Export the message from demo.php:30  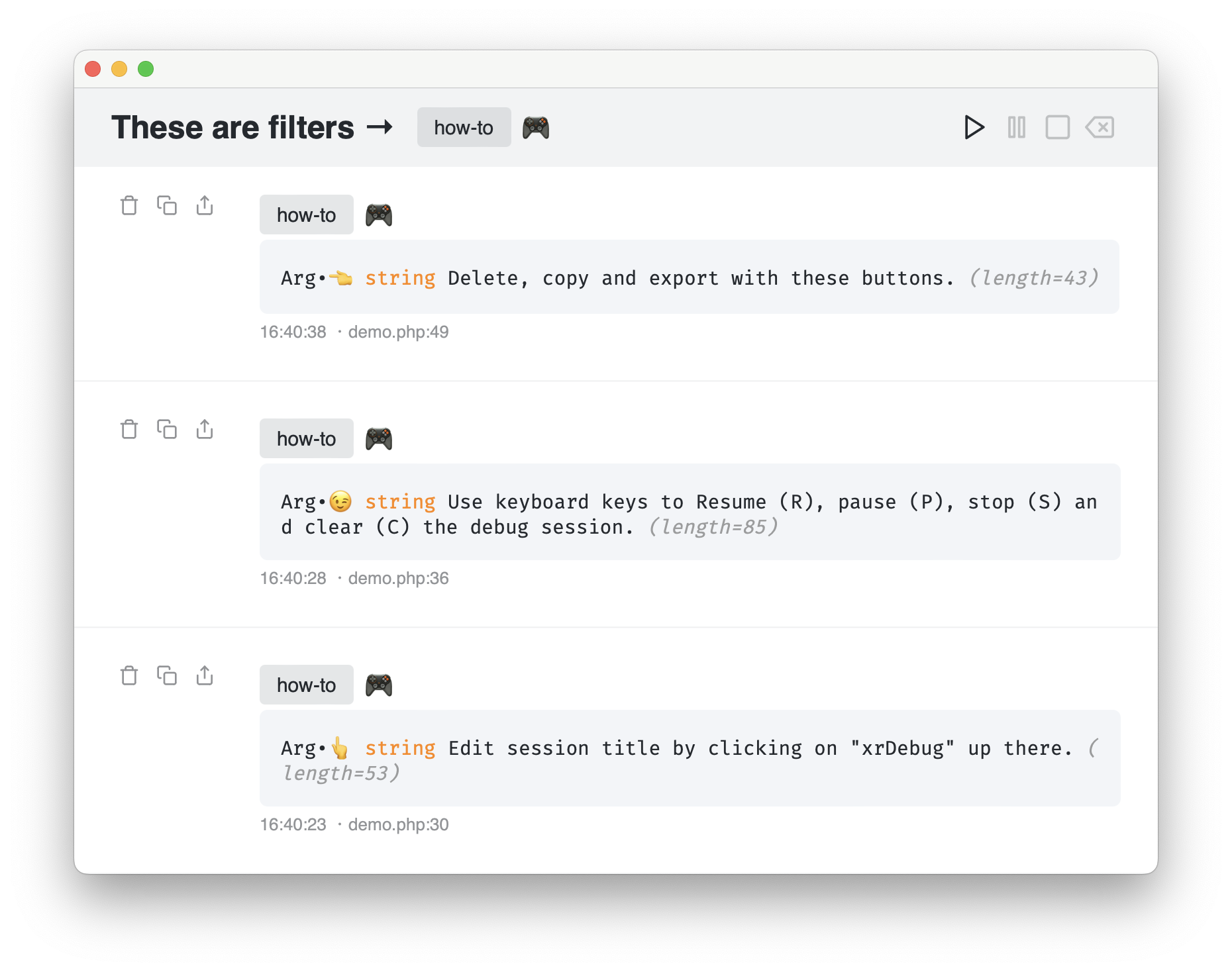coord(205,675)
